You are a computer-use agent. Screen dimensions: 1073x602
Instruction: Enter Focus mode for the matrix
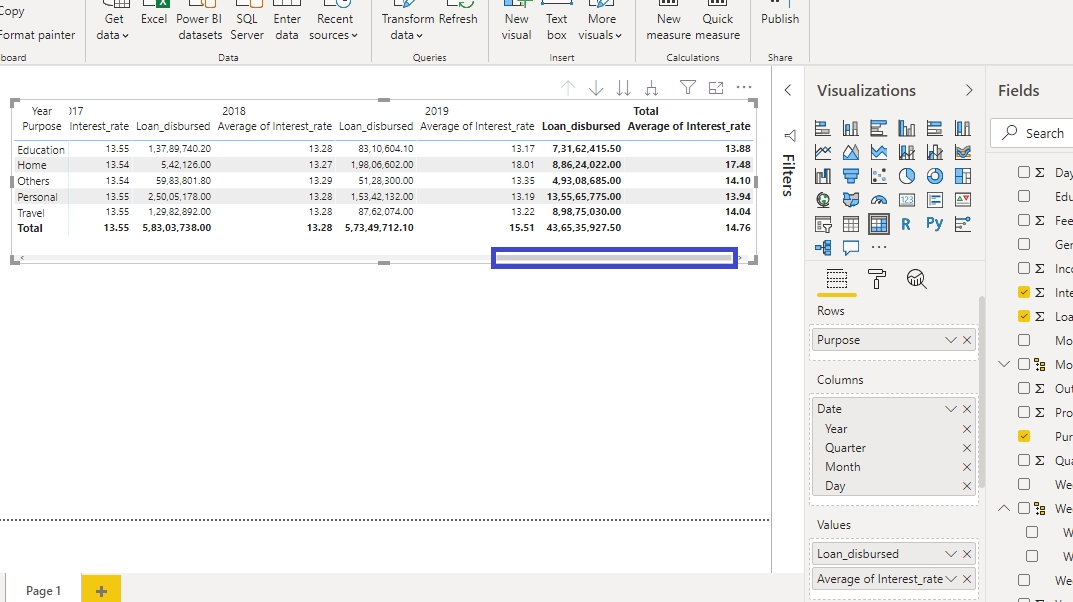point(716,88)
